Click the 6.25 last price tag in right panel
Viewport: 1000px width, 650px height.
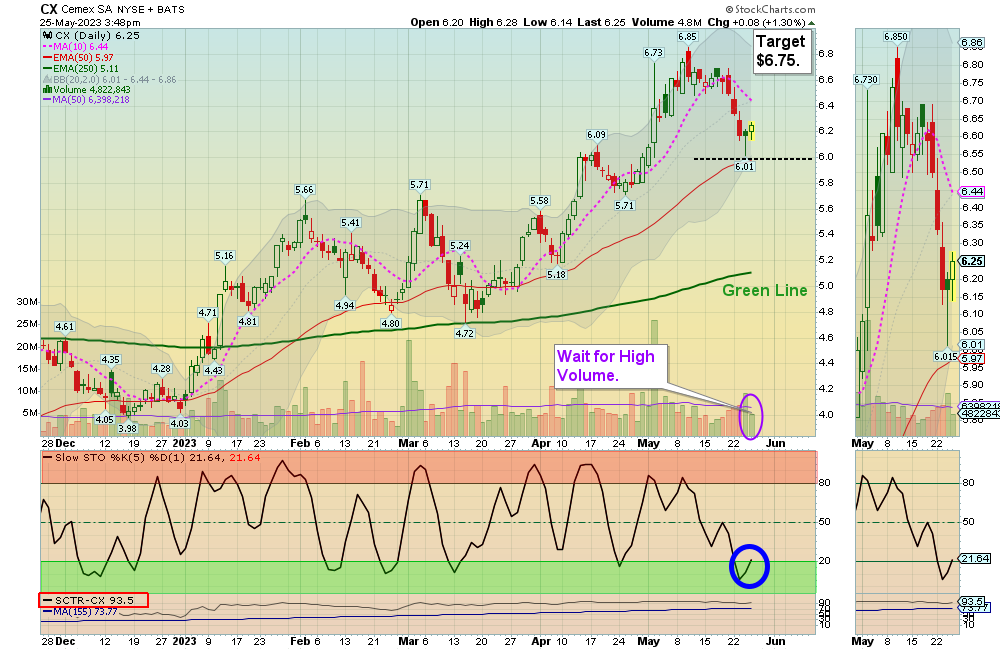pos(972,261)
